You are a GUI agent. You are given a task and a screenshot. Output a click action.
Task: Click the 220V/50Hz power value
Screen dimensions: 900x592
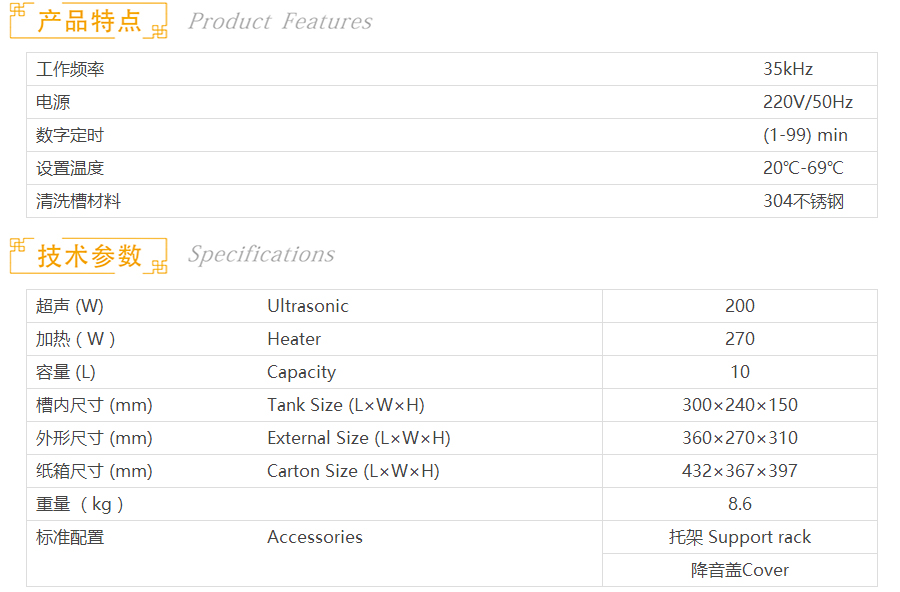click(x=808, y=102)
